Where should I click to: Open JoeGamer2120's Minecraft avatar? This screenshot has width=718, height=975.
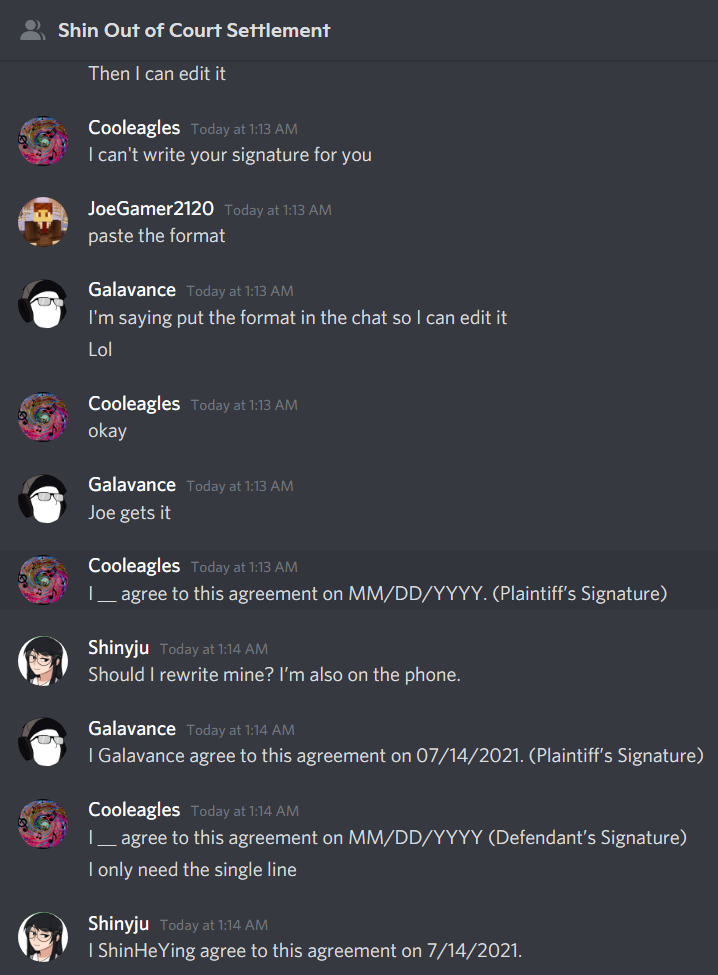(43, 222)
